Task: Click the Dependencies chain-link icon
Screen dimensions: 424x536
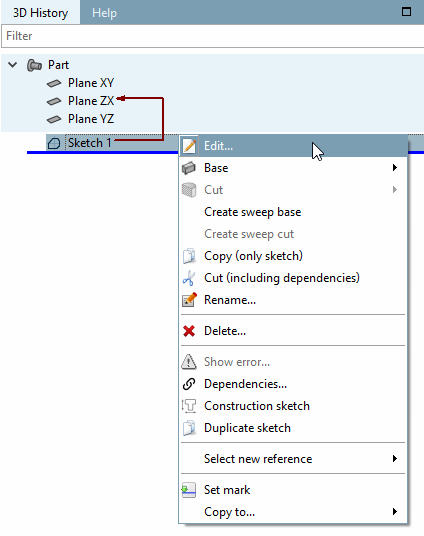Action: pos(189,384)
